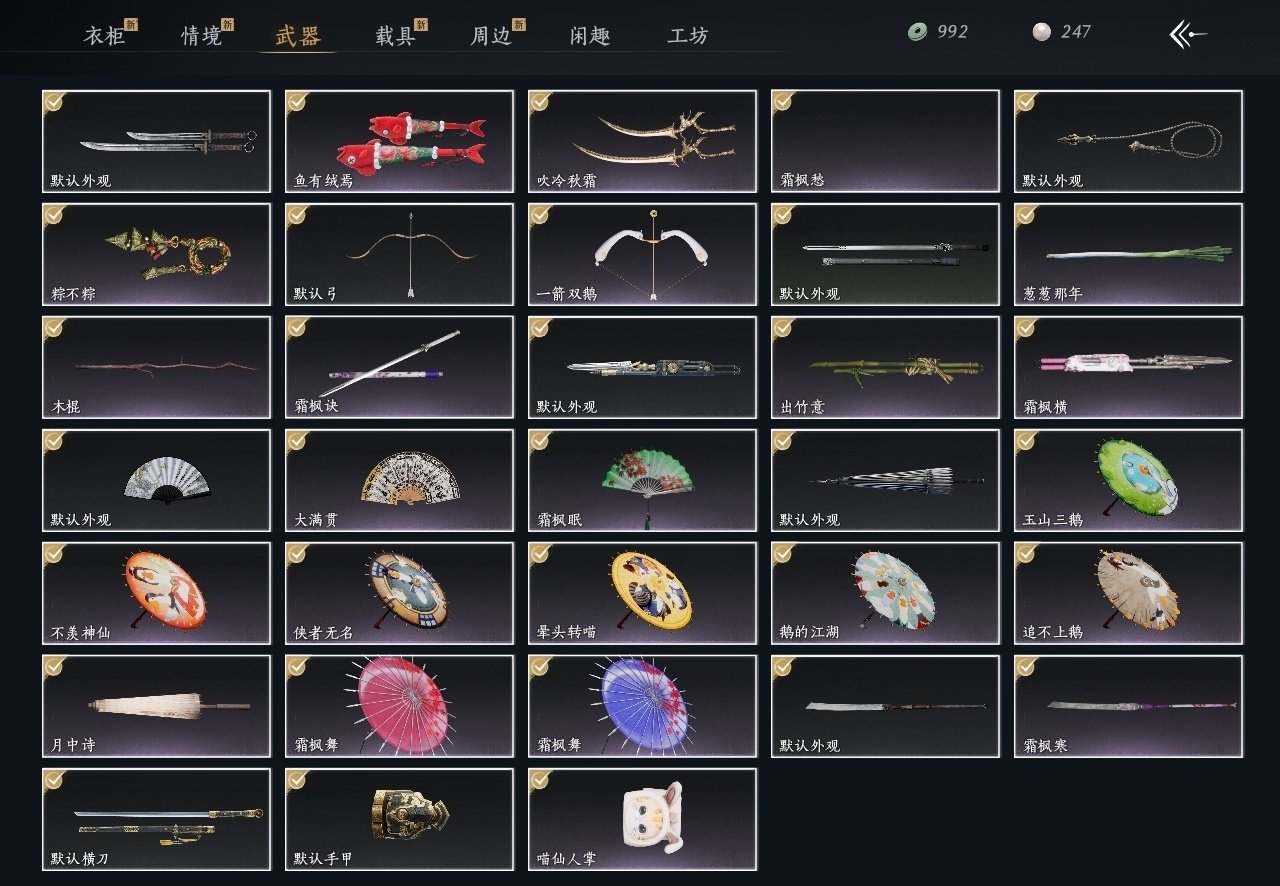Choose the 出竹意 bamboo weapon skin
The image size is (1280, 886).
coord(885,367)
